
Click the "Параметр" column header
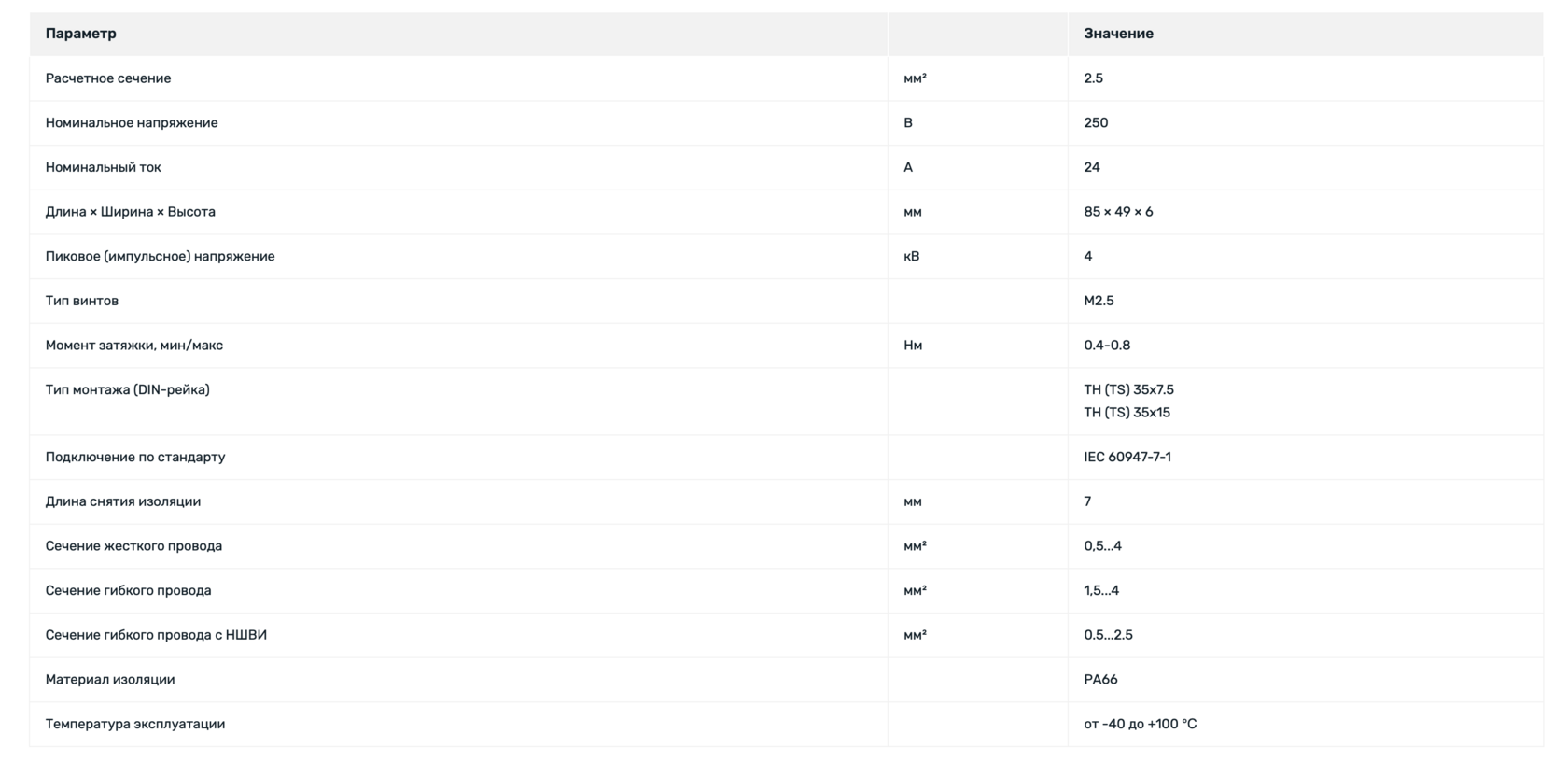81,34
